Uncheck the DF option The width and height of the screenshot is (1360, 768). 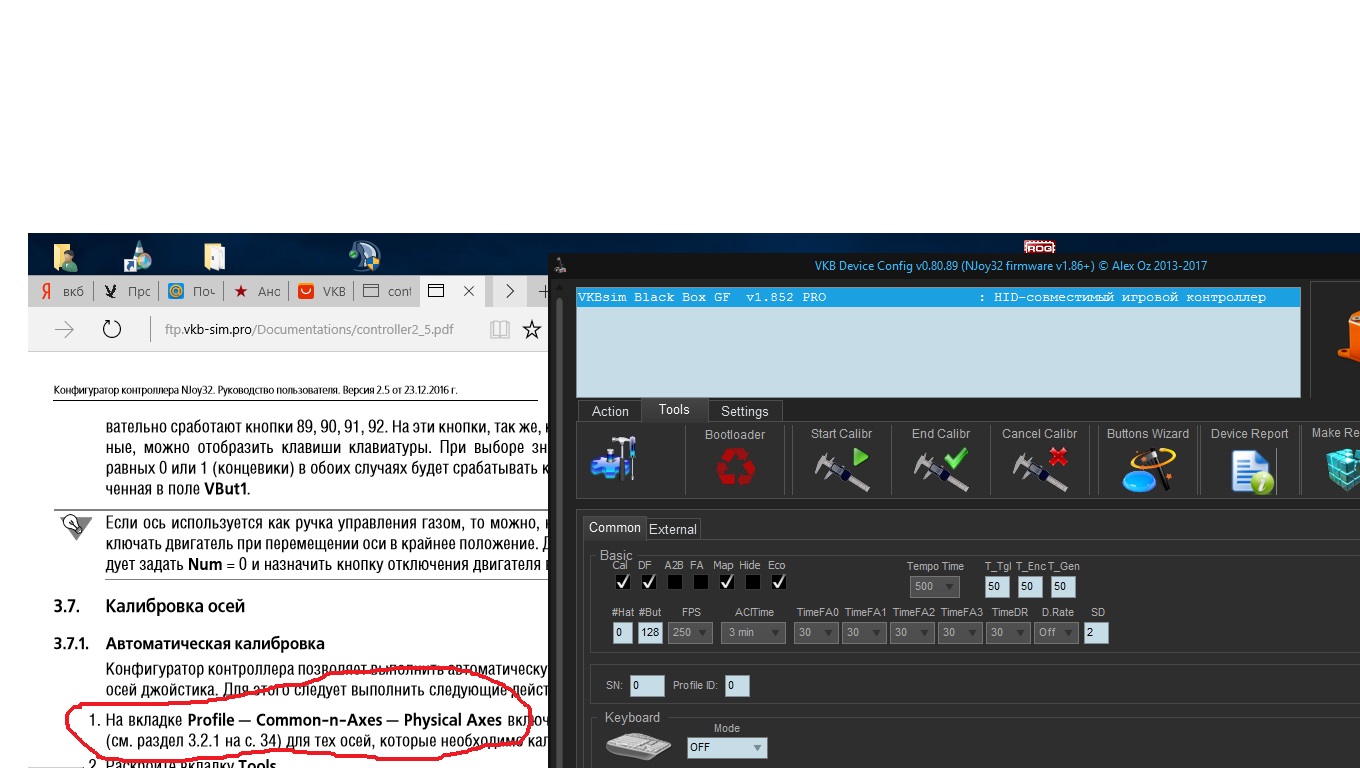click(x=648, y=582)
